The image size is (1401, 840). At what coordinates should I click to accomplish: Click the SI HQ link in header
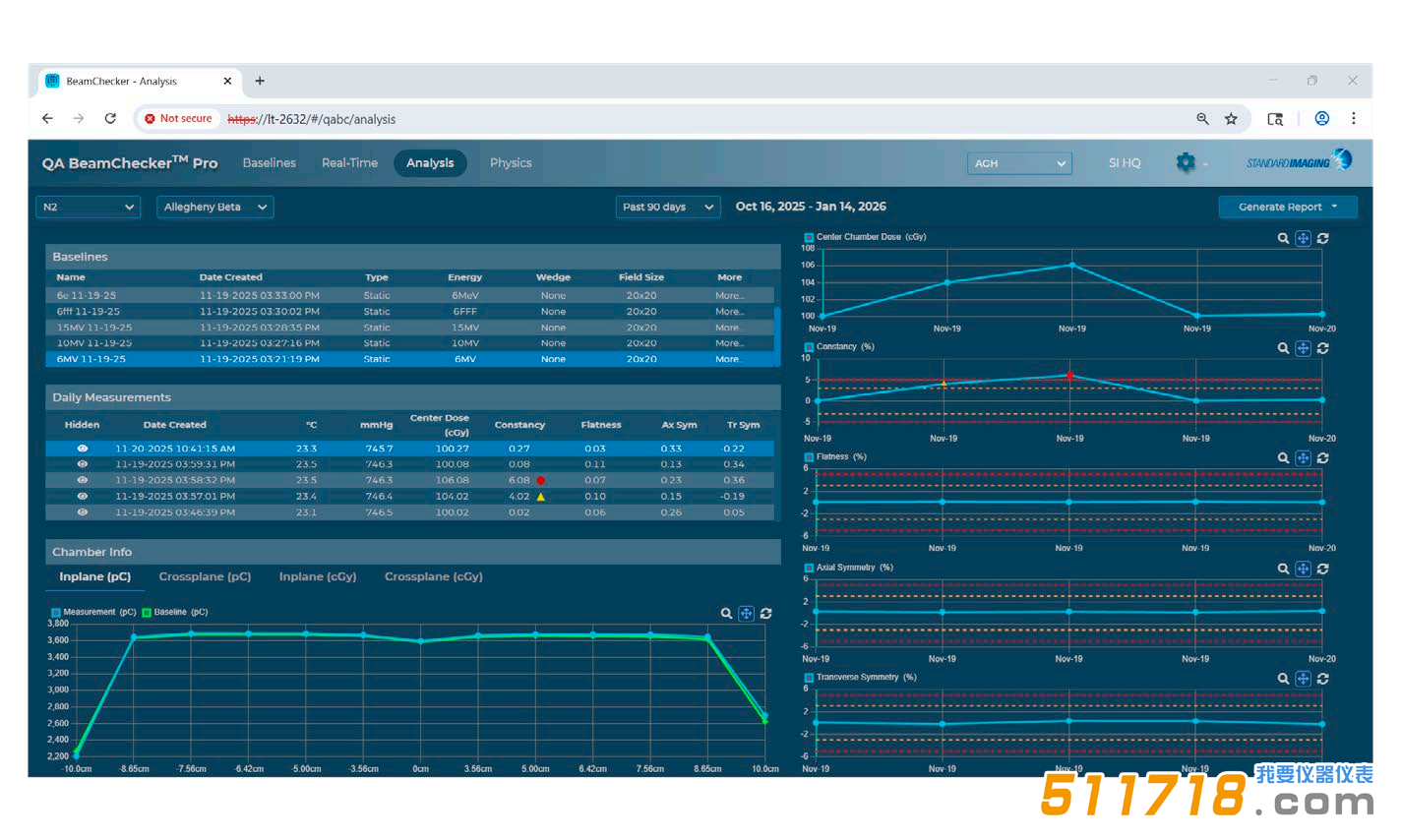pos(1125,163)
